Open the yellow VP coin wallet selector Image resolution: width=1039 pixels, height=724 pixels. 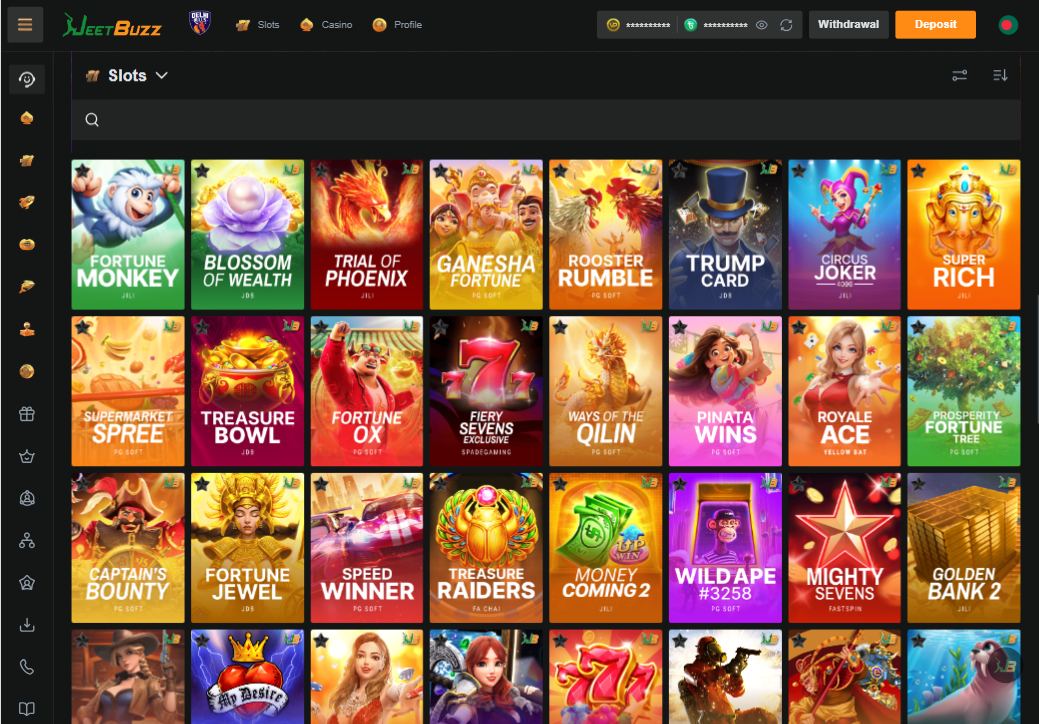pyautogui.click(x=613, y=25)
